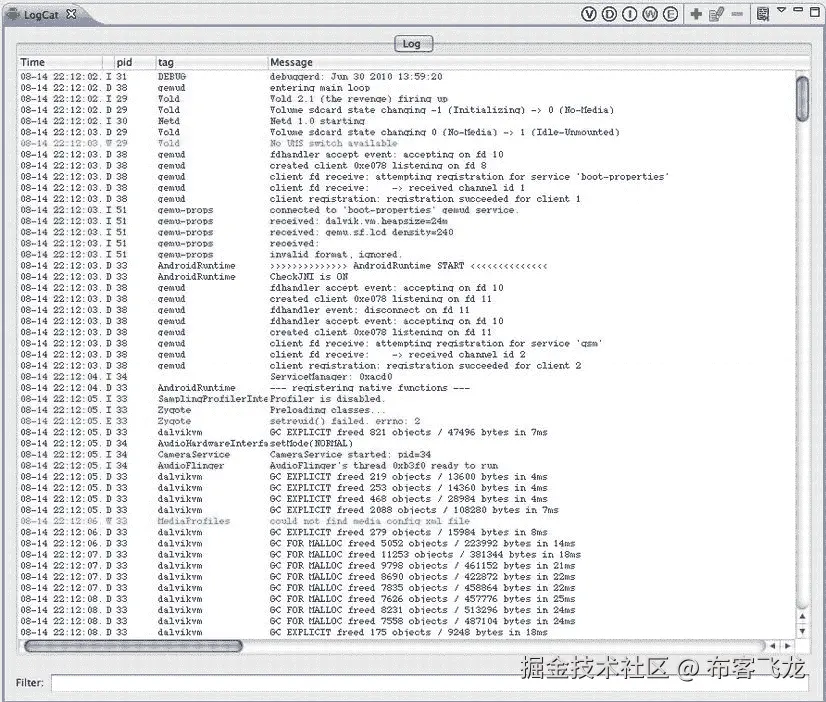
Task: Select 'connected to boot-properties qemud service' row
Action: pyautogui.click(x=406, y=210)
